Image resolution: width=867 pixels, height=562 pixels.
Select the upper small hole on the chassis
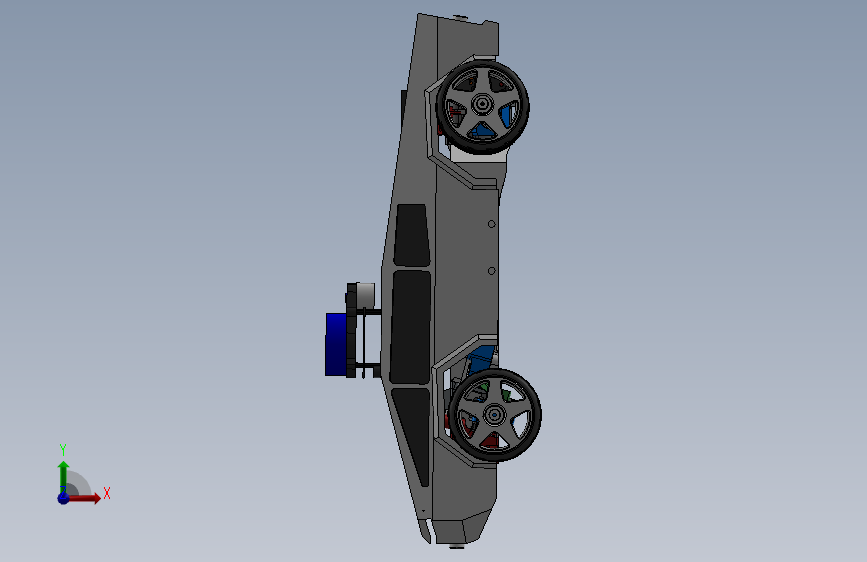point(492,224)
